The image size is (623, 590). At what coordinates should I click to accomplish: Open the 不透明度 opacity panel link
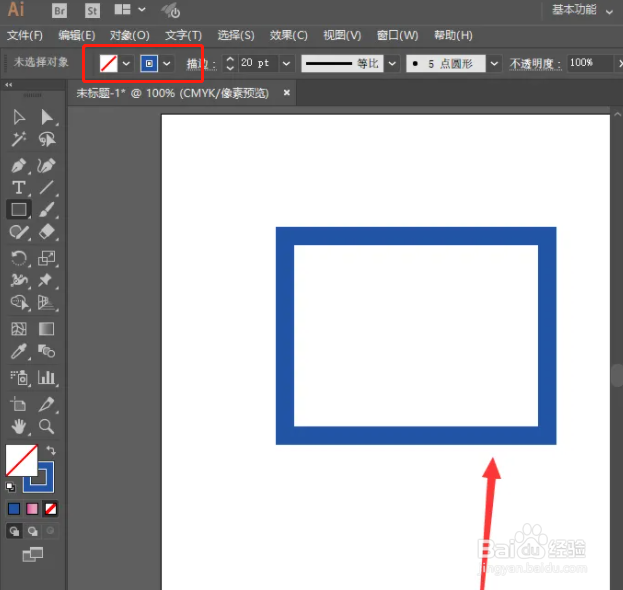tap(535, 64)
